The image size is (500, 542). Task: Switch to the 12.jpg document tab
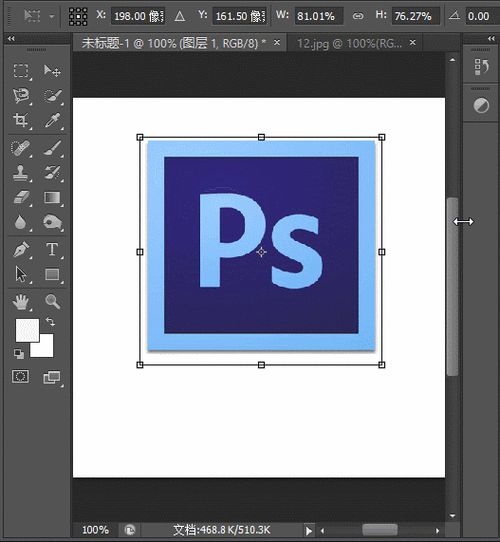coord(350,44)
